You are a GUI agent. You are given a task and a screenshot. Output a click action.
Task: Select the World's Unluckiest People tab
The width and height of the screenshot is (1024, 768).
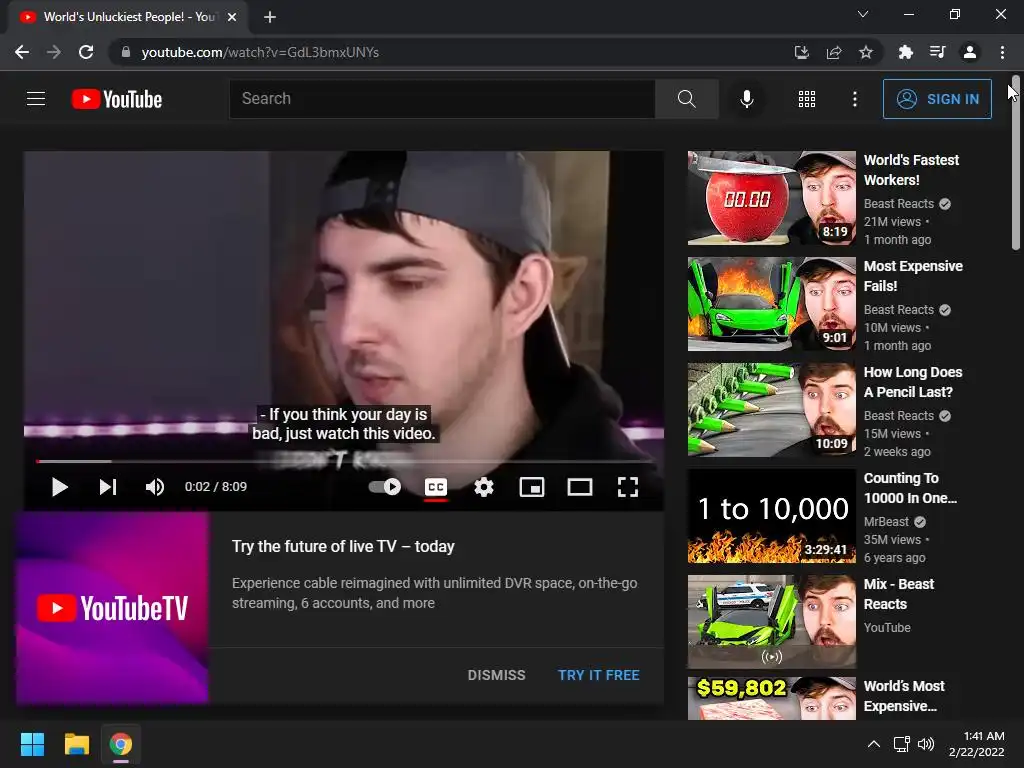128,17
